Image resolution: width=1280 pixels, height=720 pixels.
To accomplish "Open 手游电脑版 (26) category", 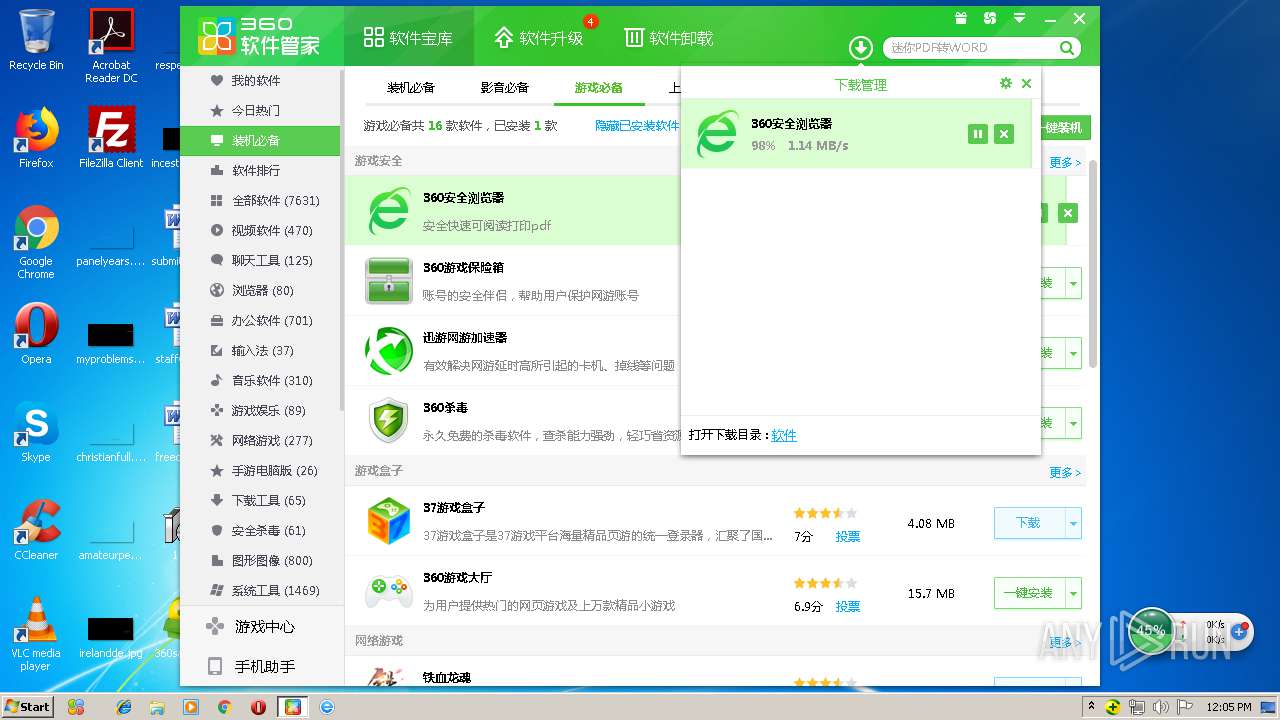I will click(x=260, y=470).
